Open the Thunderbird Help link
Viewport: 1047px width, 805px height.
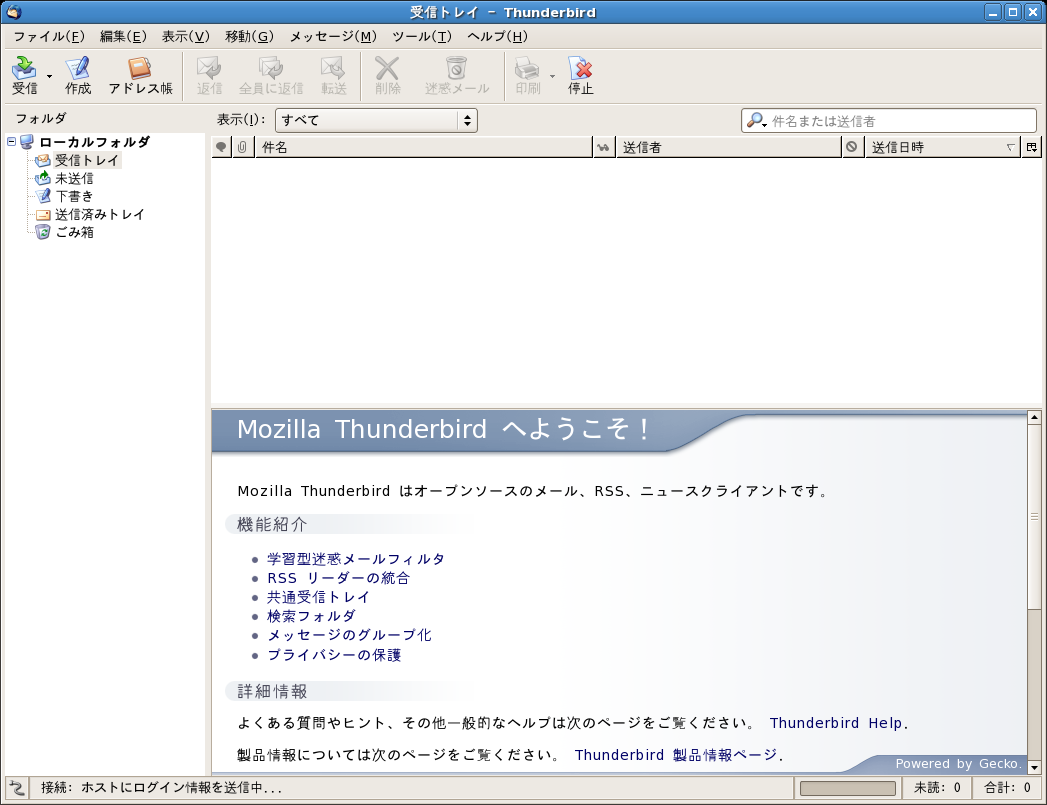click(836, 723)
